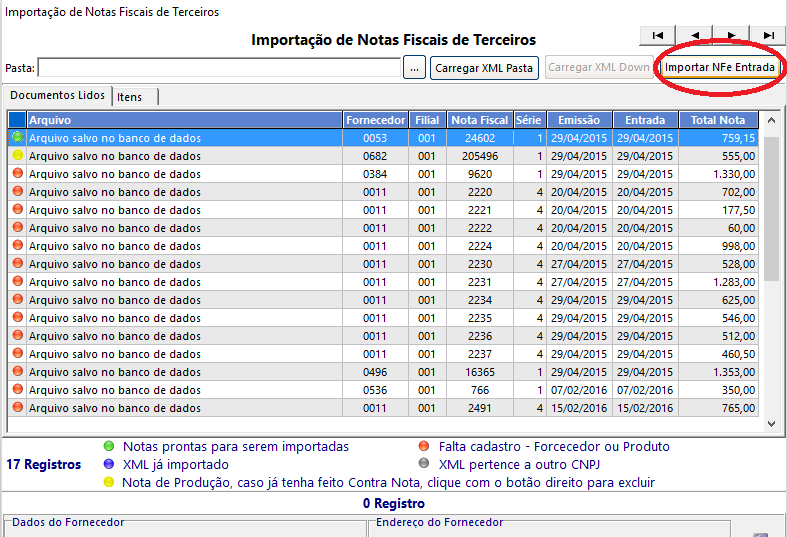Select Fornecedor cell 0536
The width and height of the screenshot is (787, 537).
point(375,390)
